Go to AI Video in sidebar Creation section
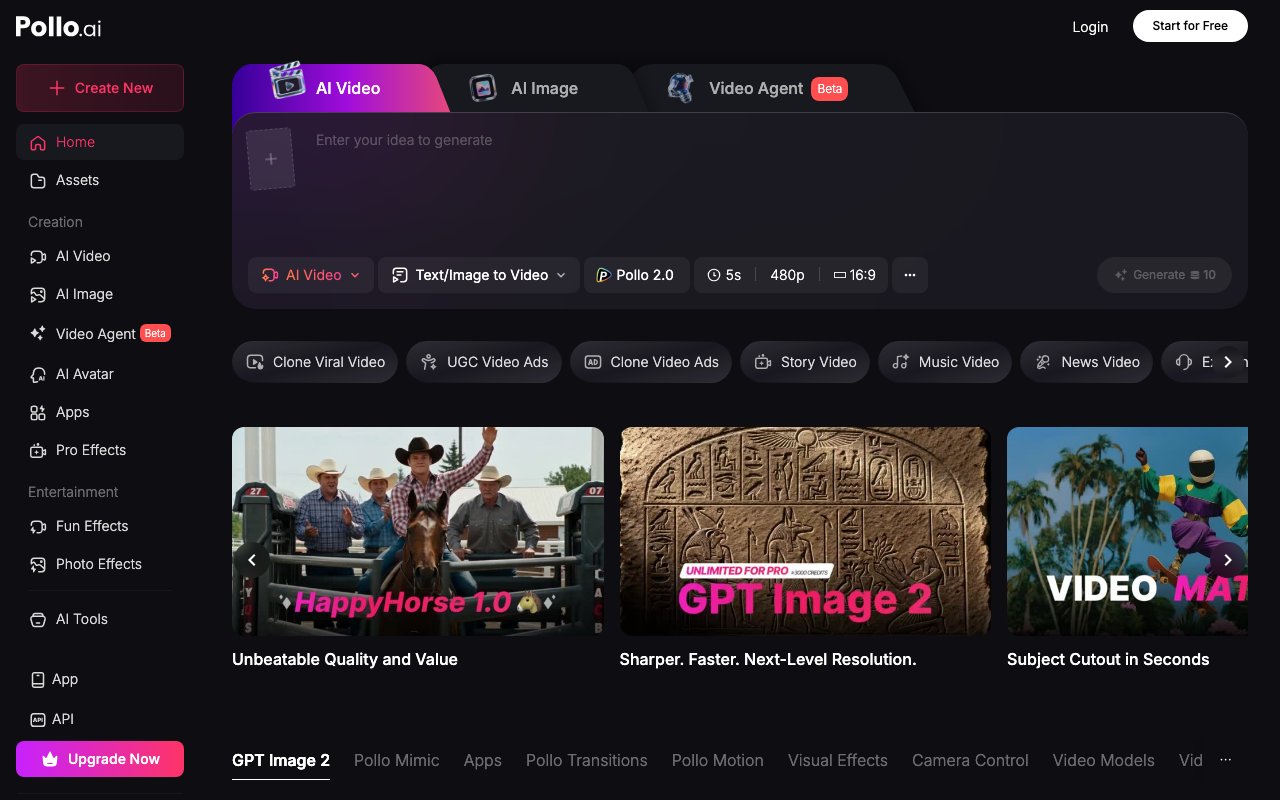Viewport: 1280px width, 800px height. [x=100, y=256]
